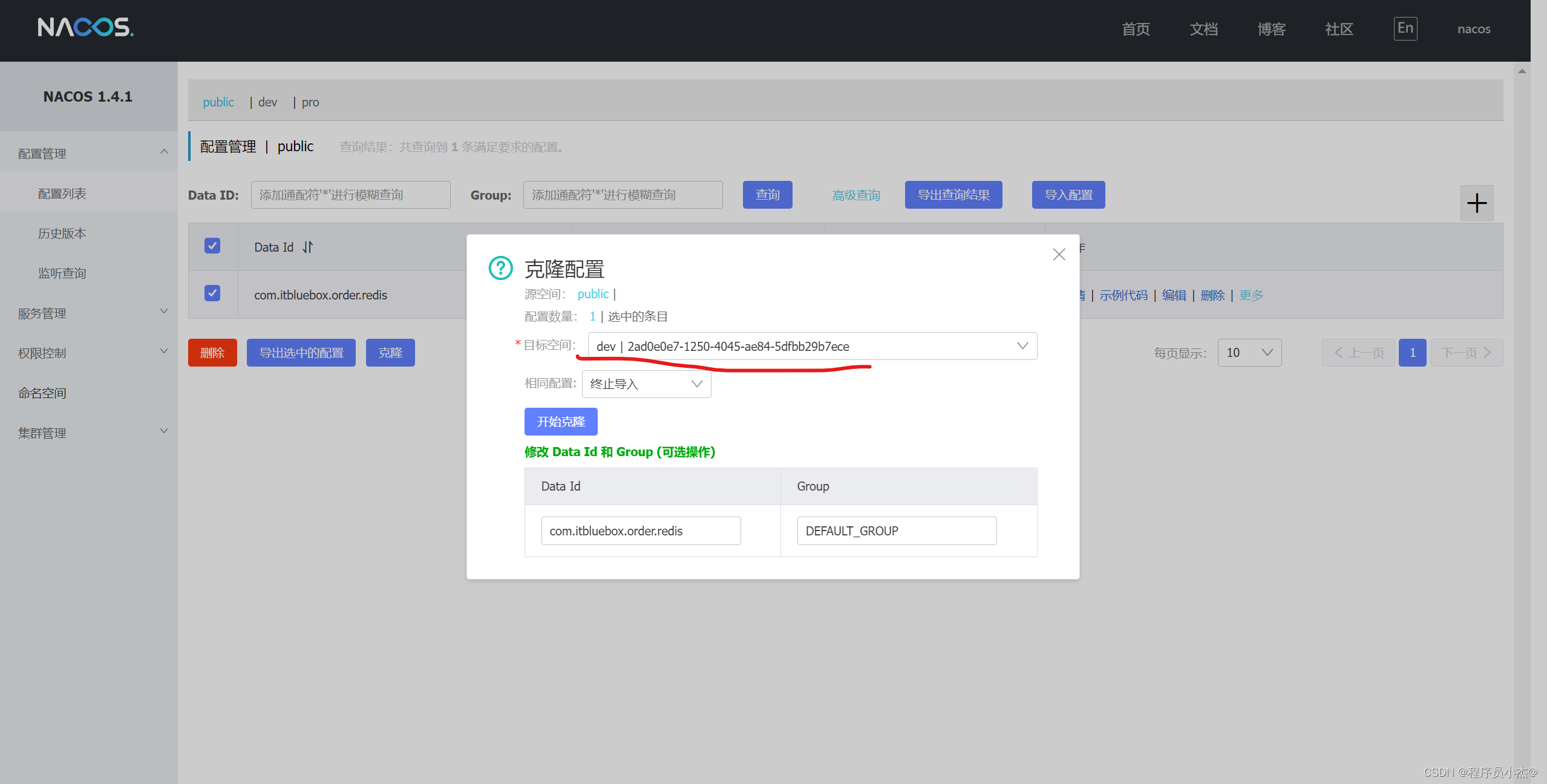The height and width of the screenshot is (784, 1547).
Task: Close the clone configuration dialog
Action: (1059, 254)
